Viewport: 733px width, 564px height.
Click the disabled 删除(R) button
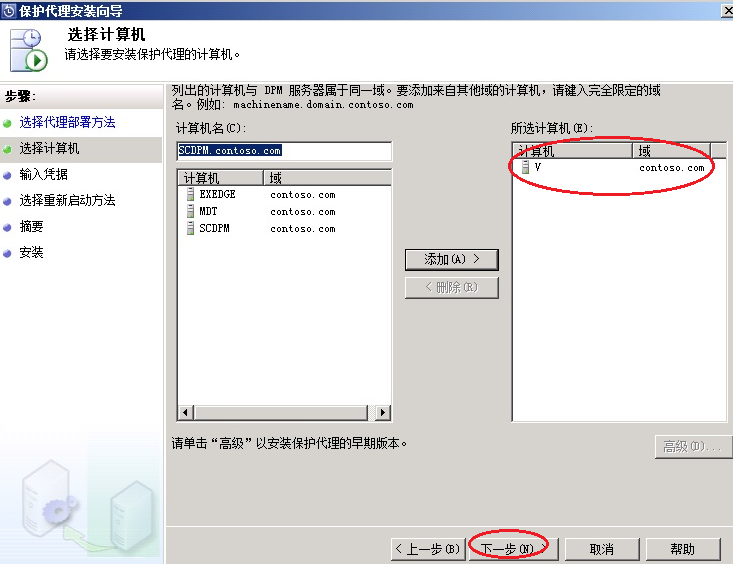(x=452, y=288)
